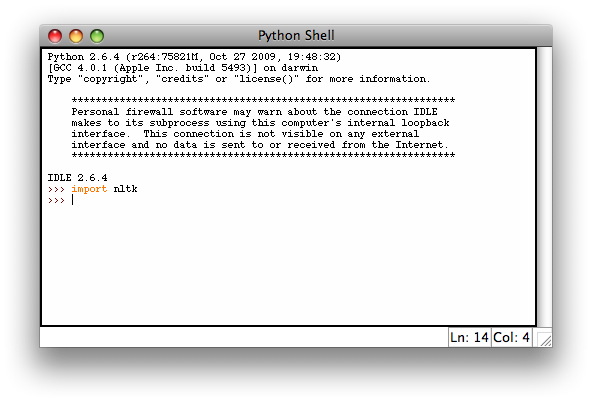Place cursor on the orange import keyword
This screenshot has width=592, height=402.
point(89,189)
